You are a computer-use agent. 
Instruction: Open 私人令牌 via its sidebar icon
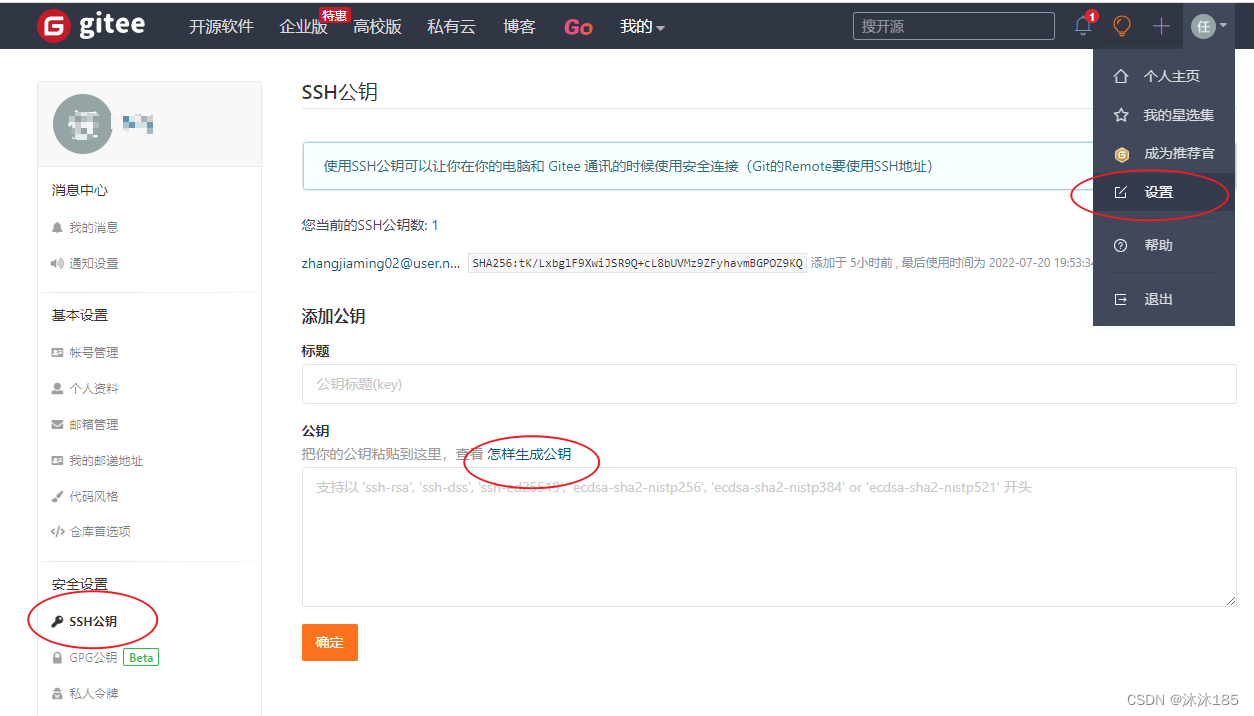click(x=58, y=693)
